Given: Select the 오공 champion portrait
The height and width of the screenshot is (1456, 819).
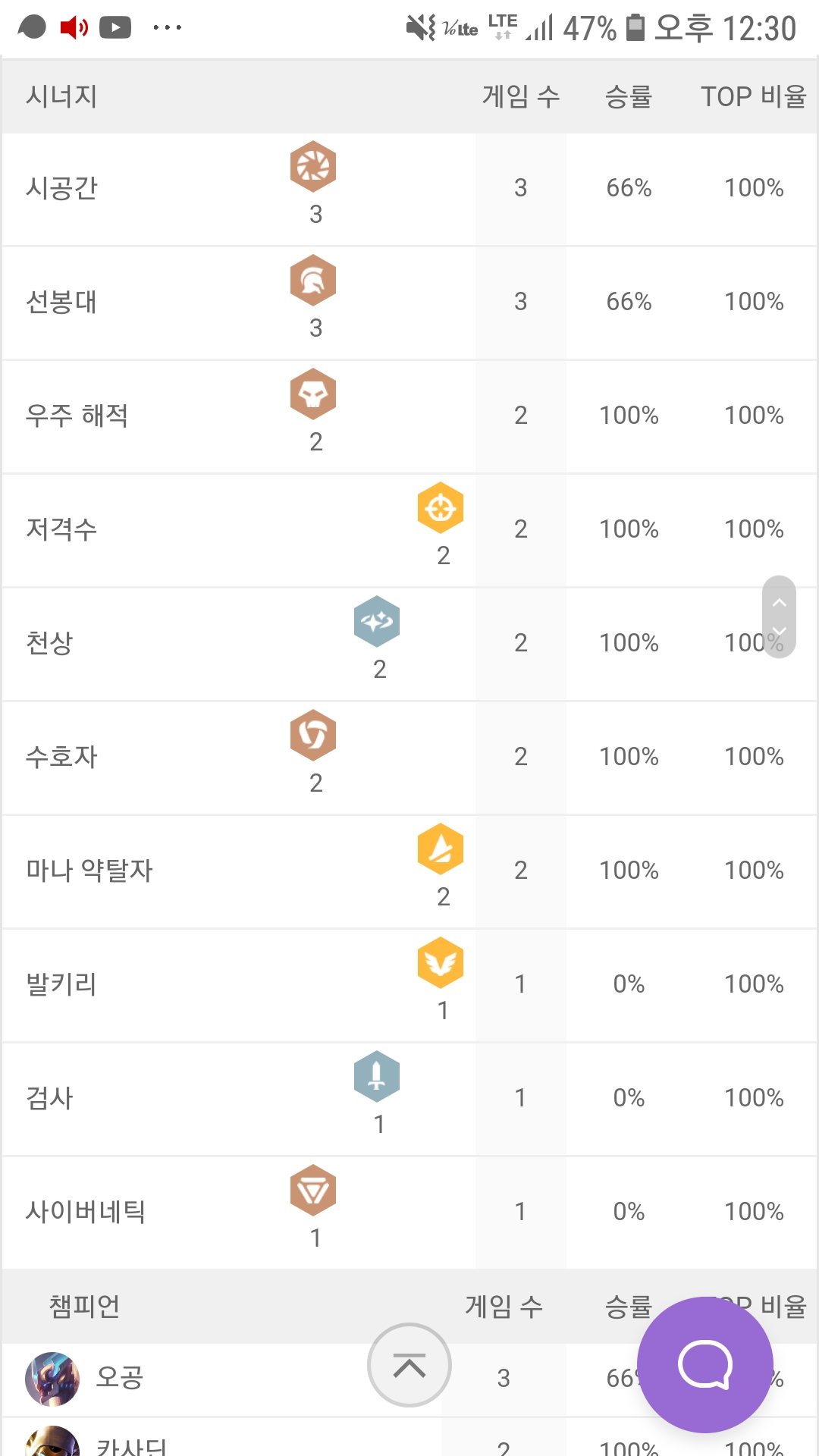Looking at the screenshot, I should (x=52, y=1379).
